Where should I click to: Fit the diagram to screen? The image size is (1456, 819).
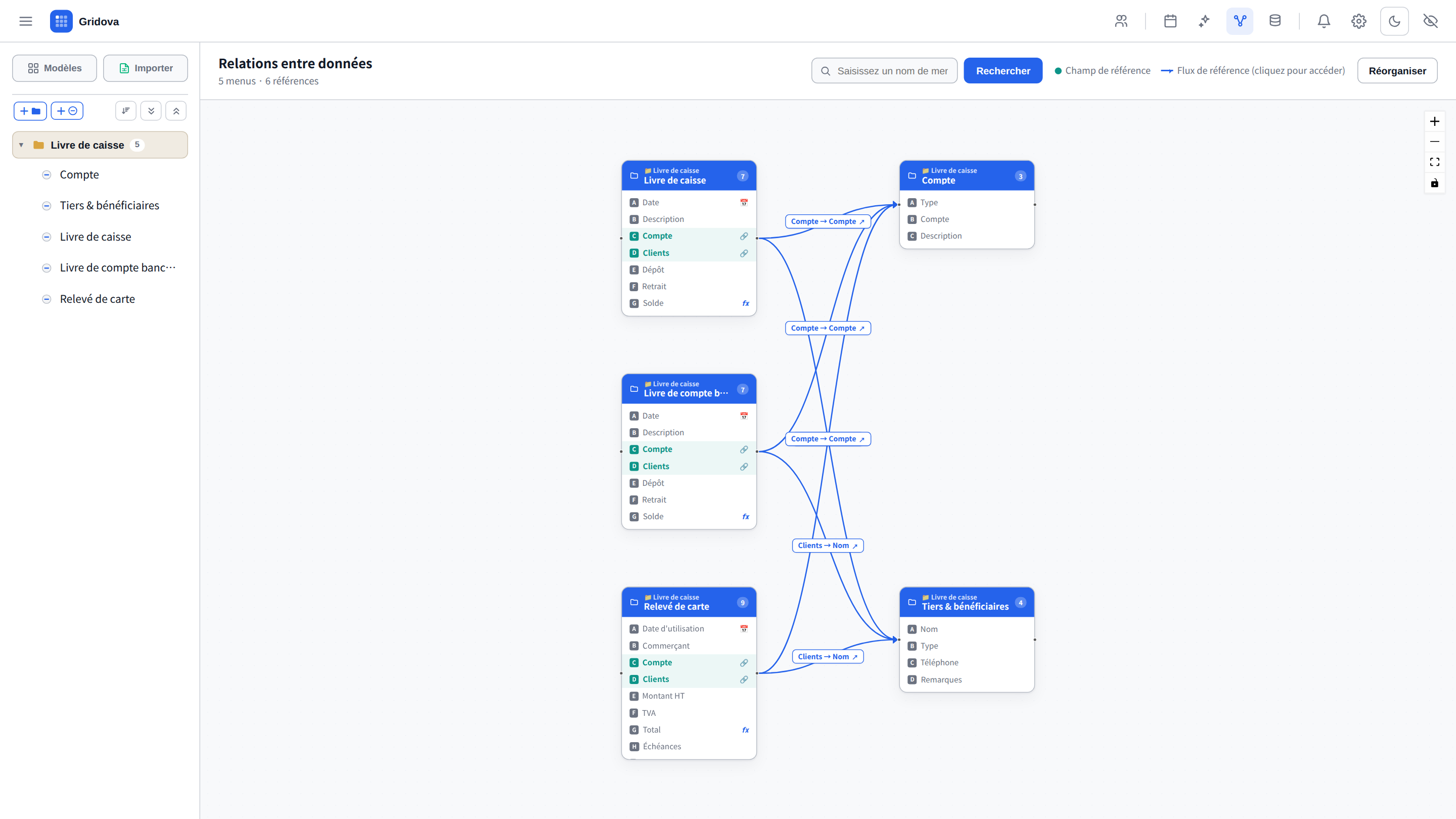pyautogui.click(x=1435, y=162)
